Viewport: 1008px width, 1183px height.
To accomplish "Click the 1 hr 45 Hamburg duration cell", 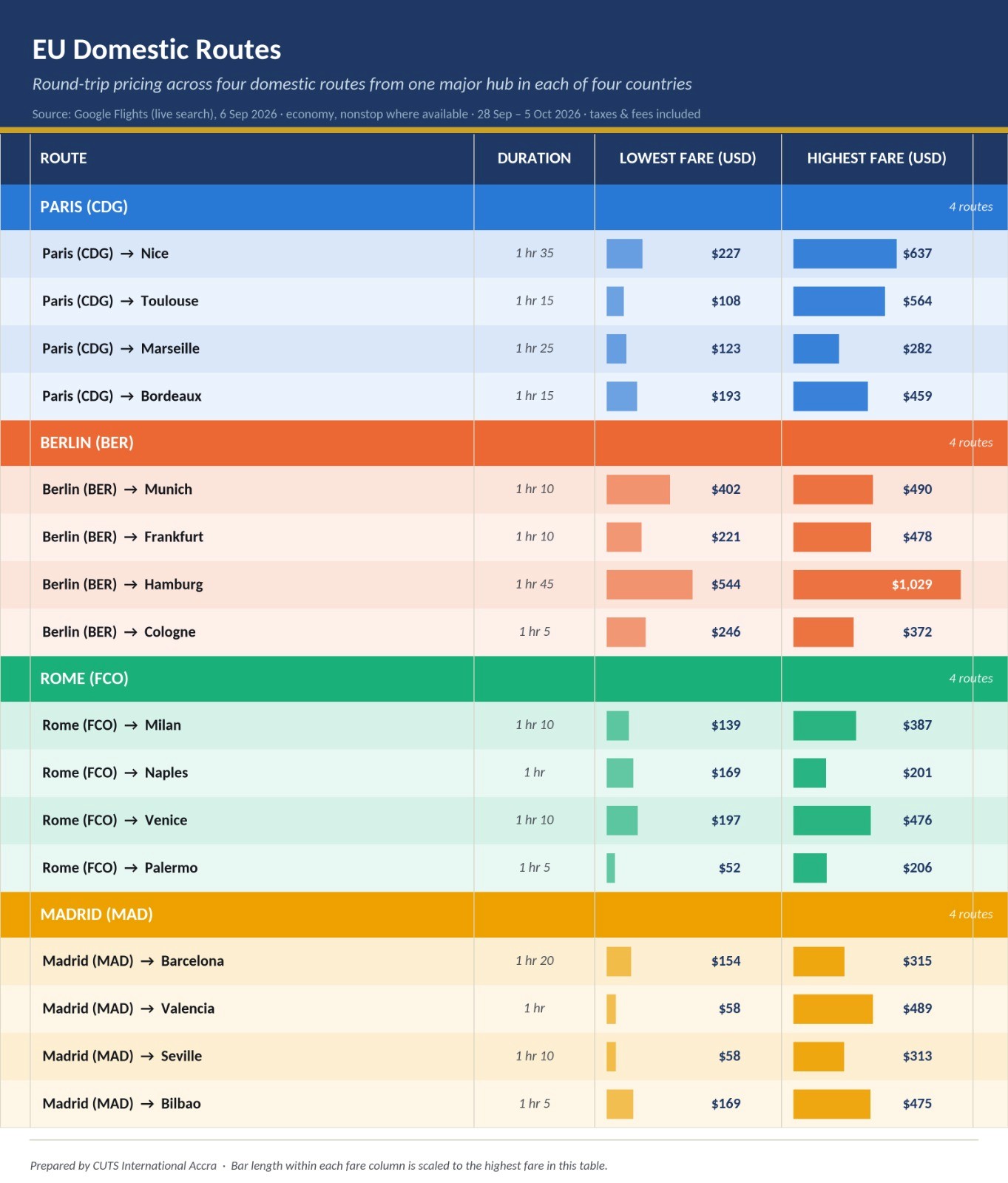I will click(x=534, y=585).
